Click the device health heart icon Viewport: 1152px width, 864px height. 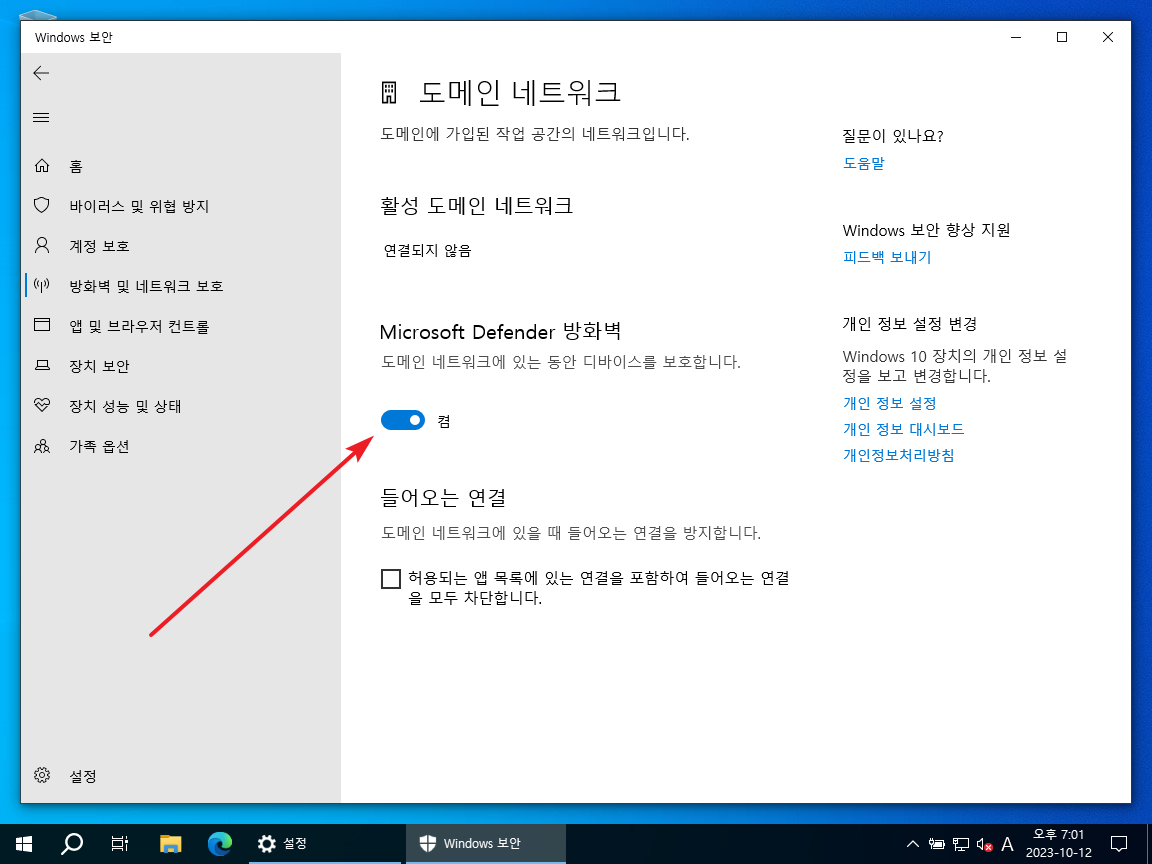coord(42,405)
